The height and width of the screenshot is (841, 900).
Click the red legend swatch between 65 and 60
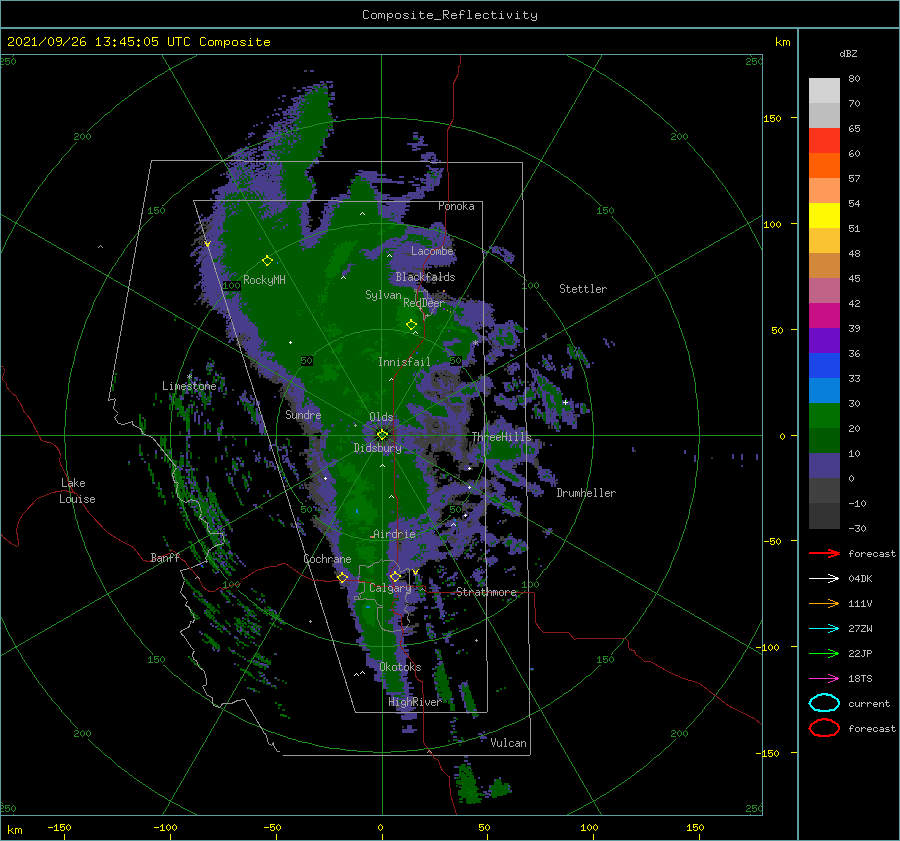tap(824, 141)
